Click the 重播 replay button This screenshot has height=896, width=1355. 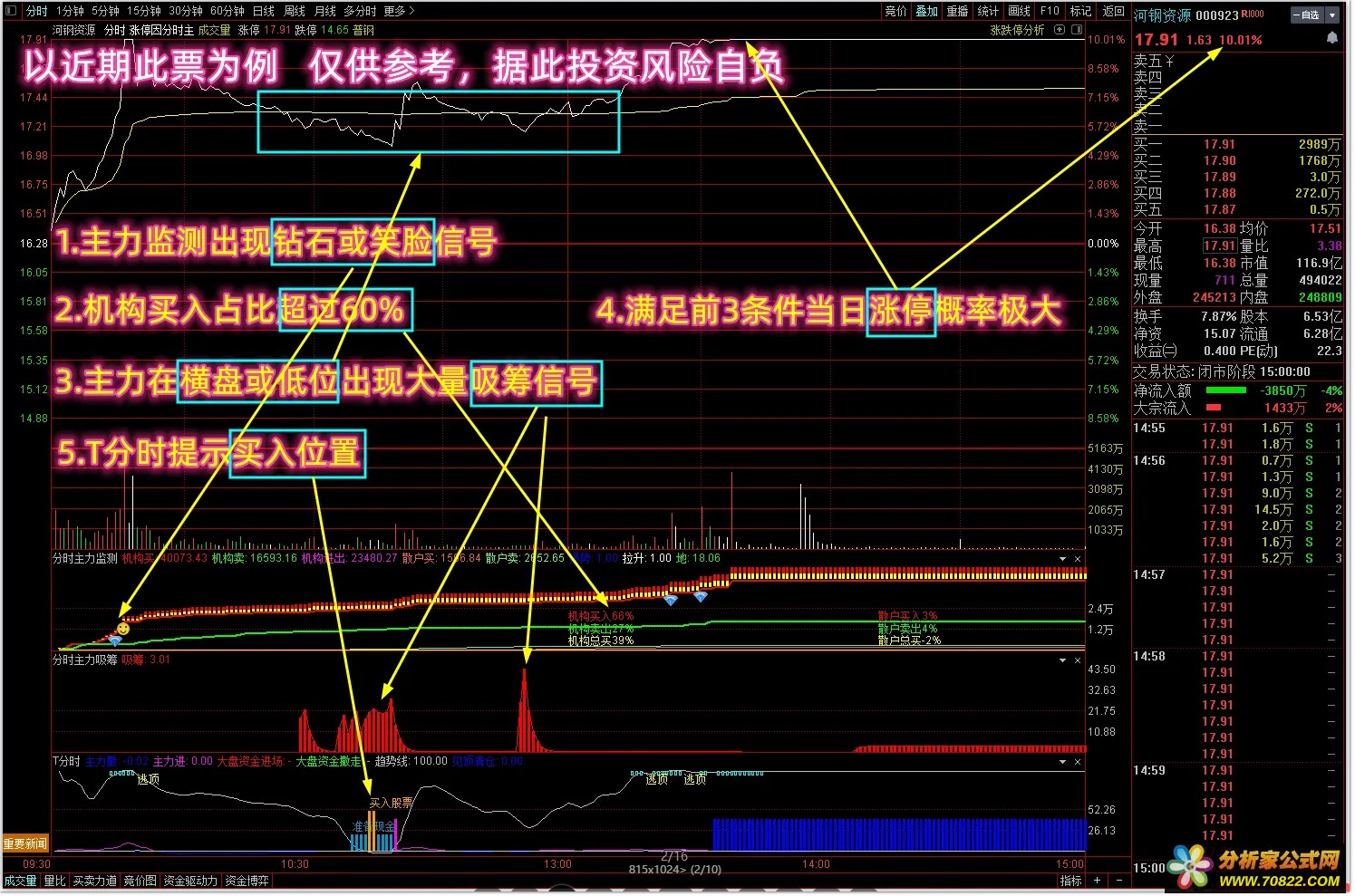[x=957, y=11]
